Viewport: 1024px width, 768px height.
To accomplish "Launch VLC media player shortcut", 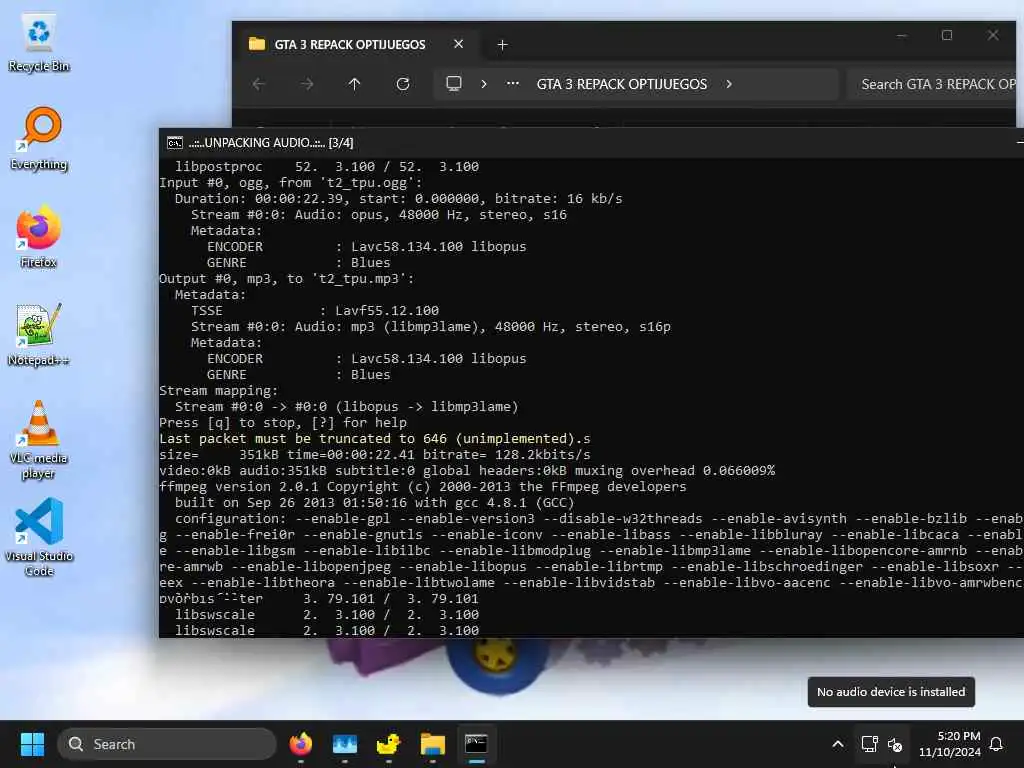I will tap(39, 440).
